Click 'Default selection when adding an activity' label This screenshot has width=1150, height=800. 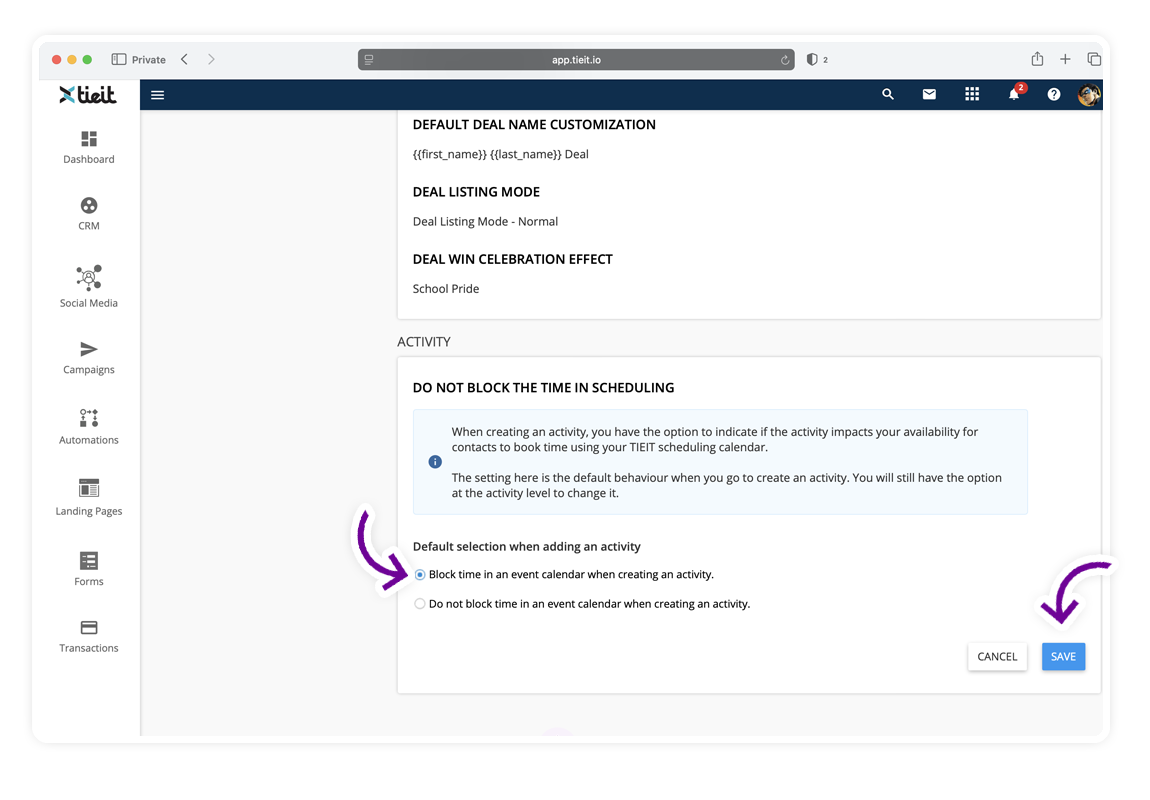pyautogui.click(x=527, y=547)
